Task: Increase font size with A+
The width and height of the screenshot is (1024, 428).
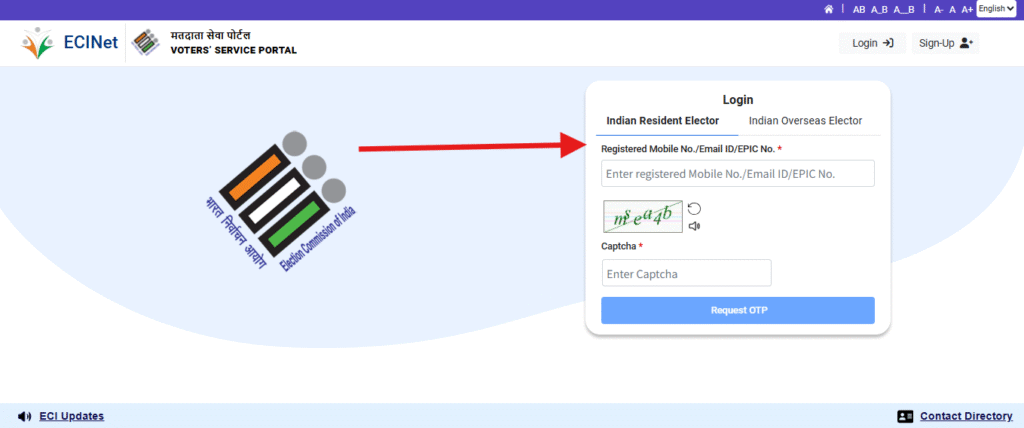Action: 967,9
